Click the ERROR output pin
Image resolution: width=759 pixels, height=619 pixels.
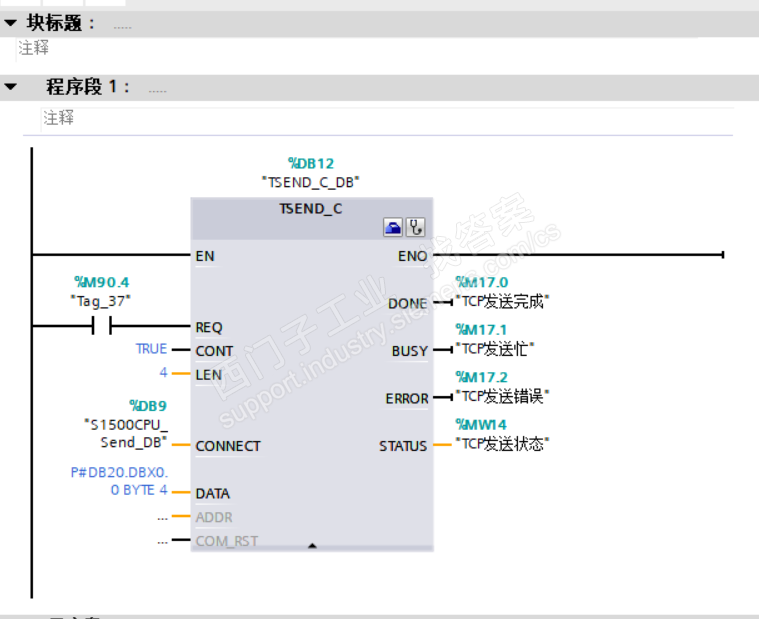[407, 398]
